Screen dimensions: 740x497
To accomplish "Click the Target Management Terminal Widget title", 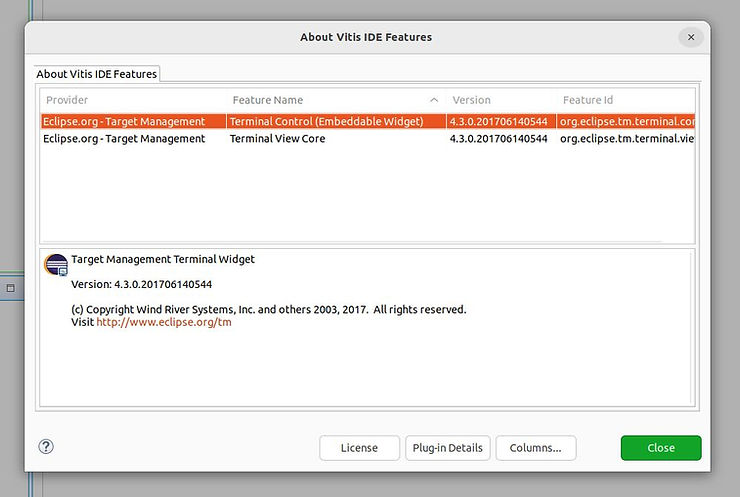I will 163,259.
